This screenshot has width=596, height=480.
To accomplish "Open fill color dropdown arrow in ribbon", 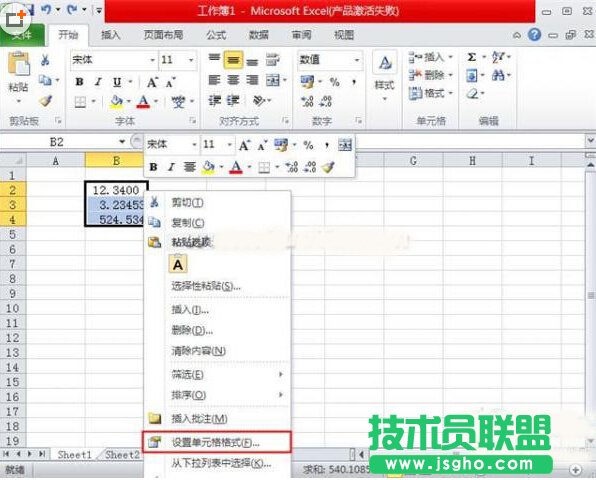I will 129,101.
